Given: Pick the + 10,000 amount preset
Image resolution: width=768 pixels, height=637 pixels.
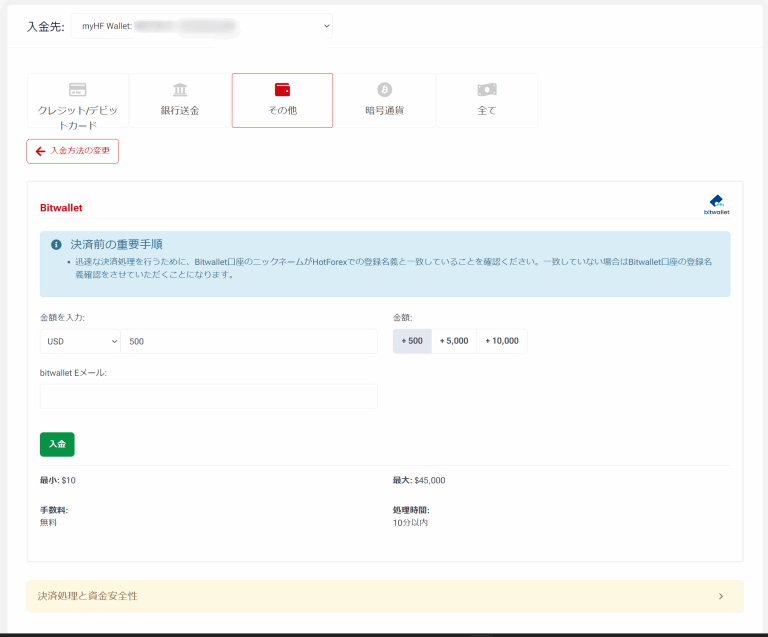Looking at the screenshot, I should click(502, 341).
